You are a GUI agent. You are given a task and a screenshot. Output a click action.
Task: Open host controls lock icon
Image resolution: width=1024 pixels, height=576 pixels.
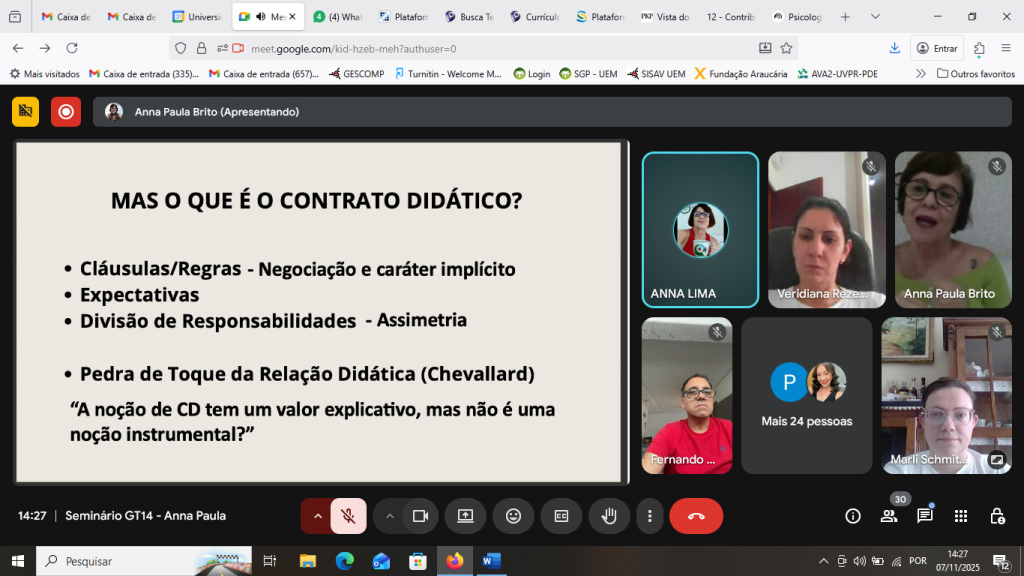(996, 516)
